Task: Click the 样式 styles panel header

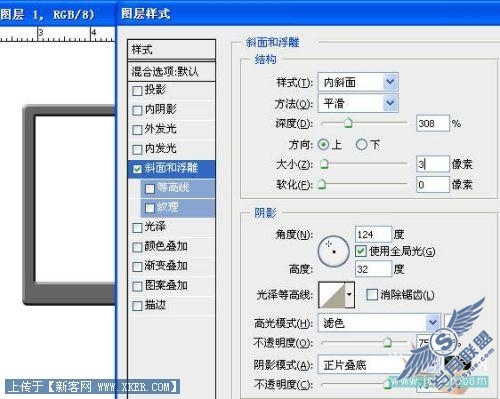Action: click(172, 50)
